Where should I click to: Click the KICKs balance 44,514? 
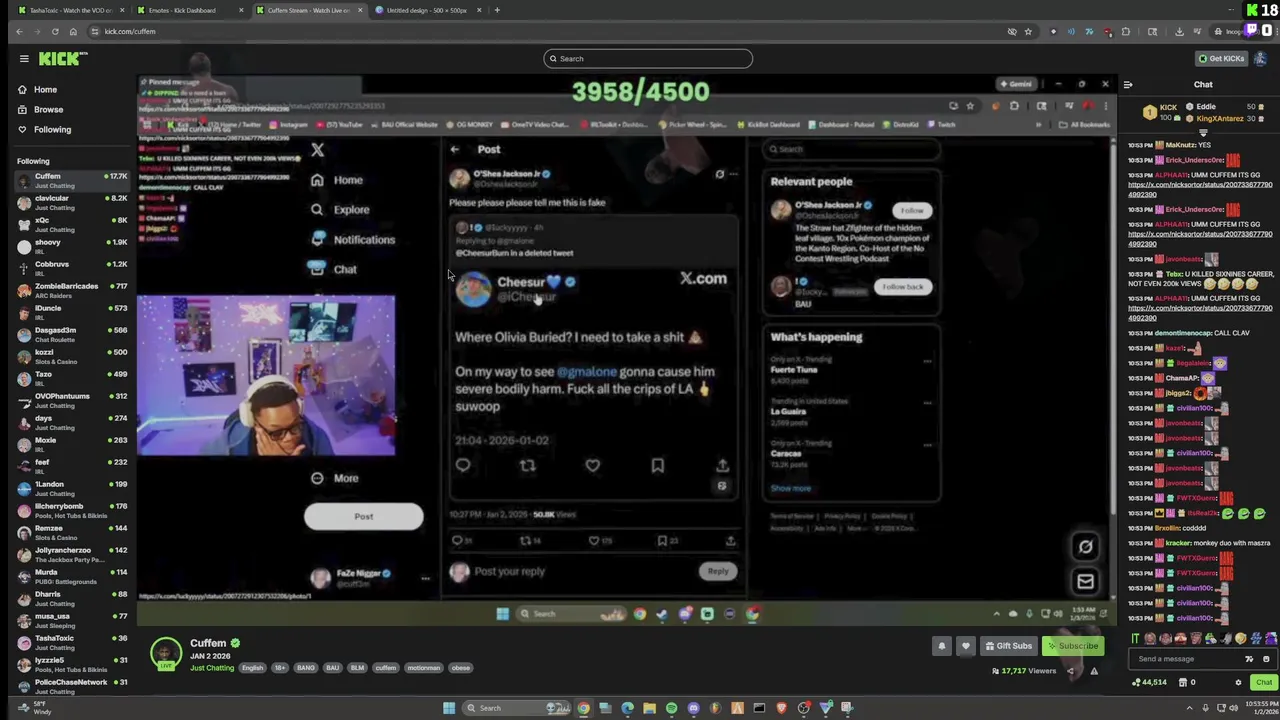tap(1148, 682)
